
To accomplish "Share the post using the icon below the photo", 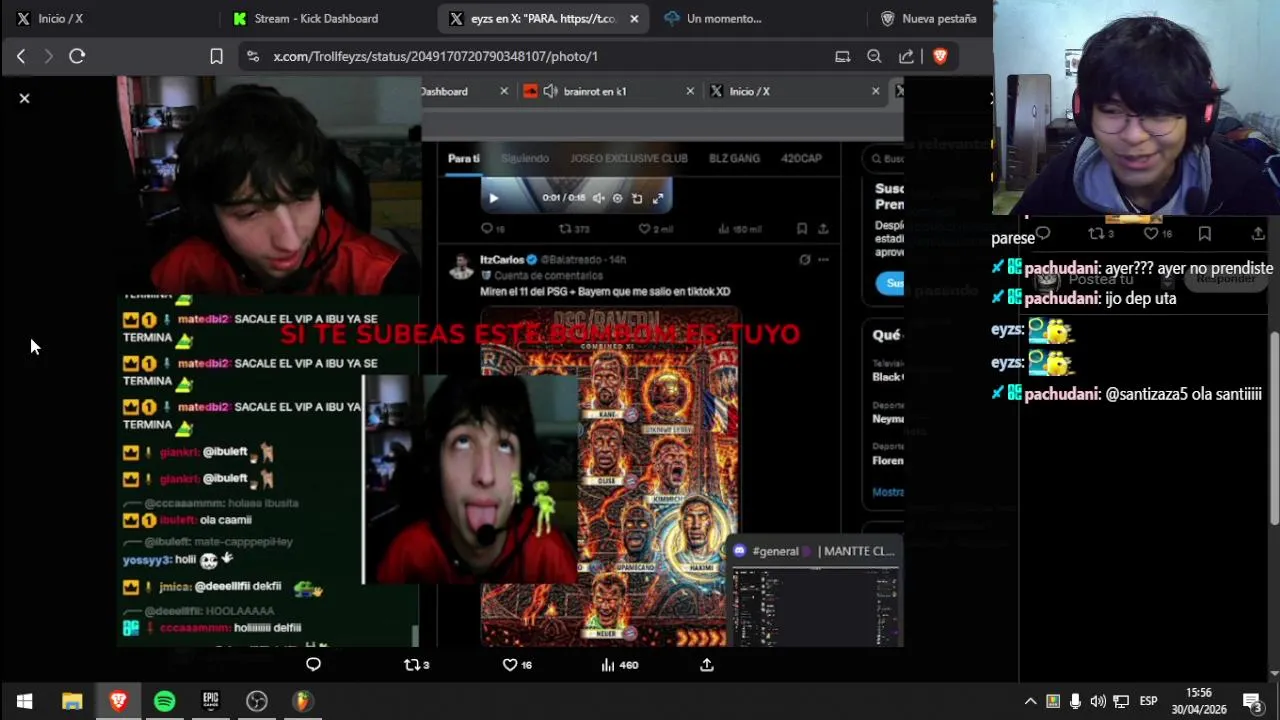I will point(707,665).
